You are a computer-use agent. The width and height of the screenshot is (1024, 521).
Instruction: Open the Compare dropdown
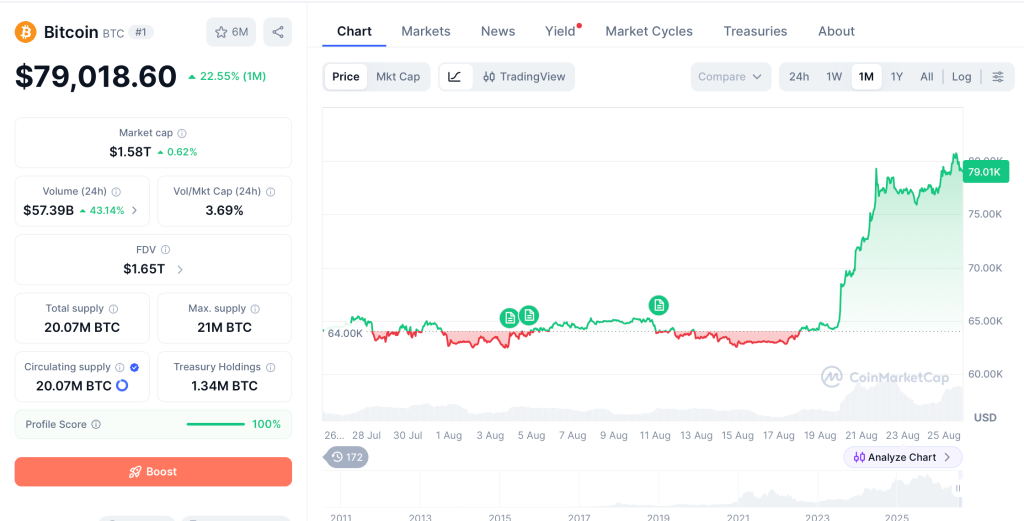click(x=730, y=76)
